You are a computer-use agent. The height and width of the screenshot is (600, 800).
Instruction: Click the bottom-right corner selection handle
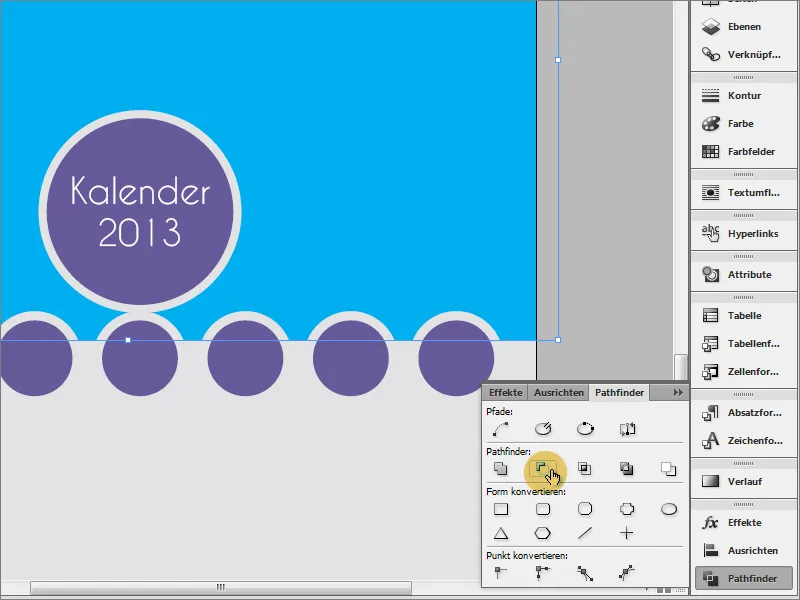click(x=558, y=340)
